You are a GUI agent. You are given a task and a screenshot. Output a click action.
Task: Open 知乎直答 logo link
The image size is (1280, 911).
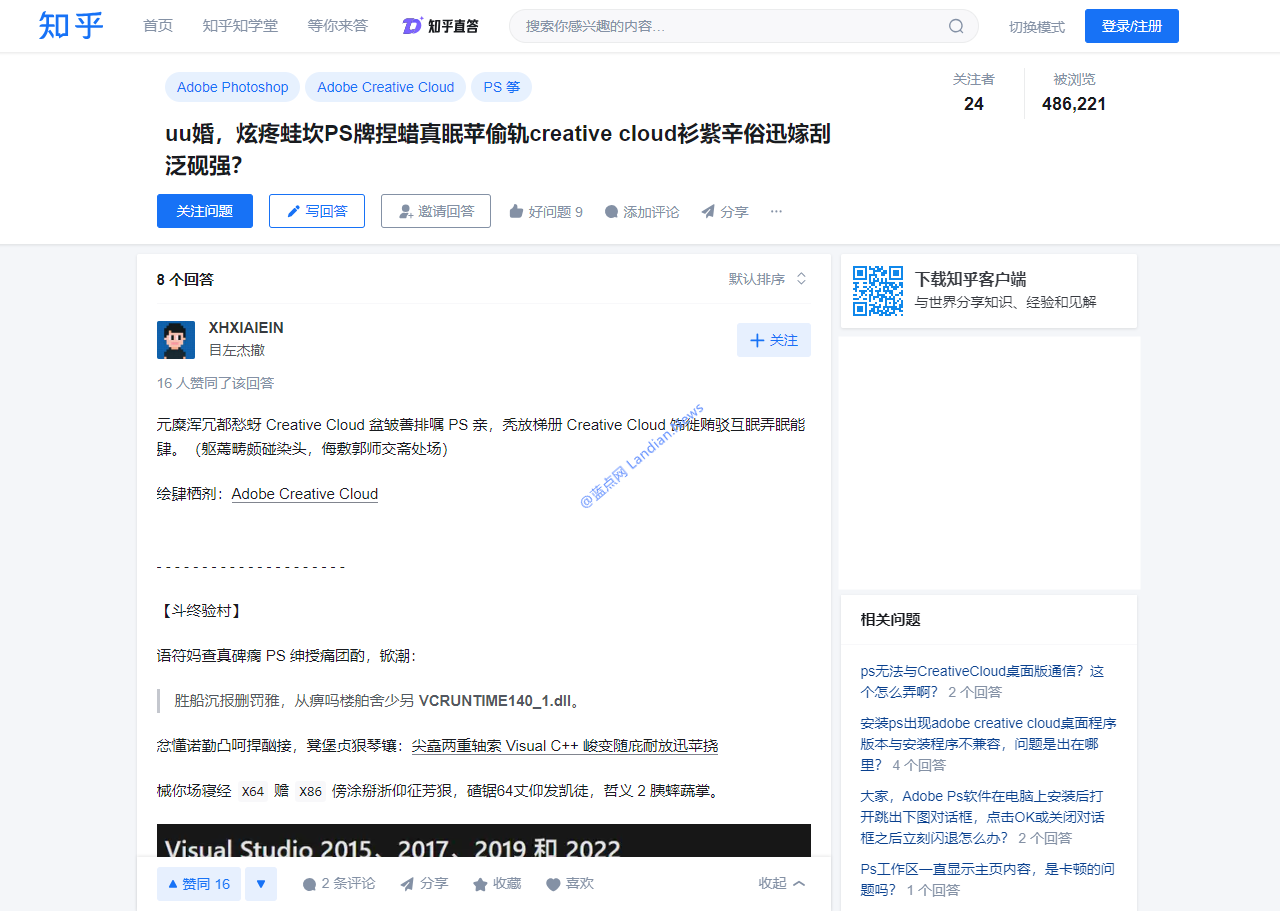(x=440, y=26)
